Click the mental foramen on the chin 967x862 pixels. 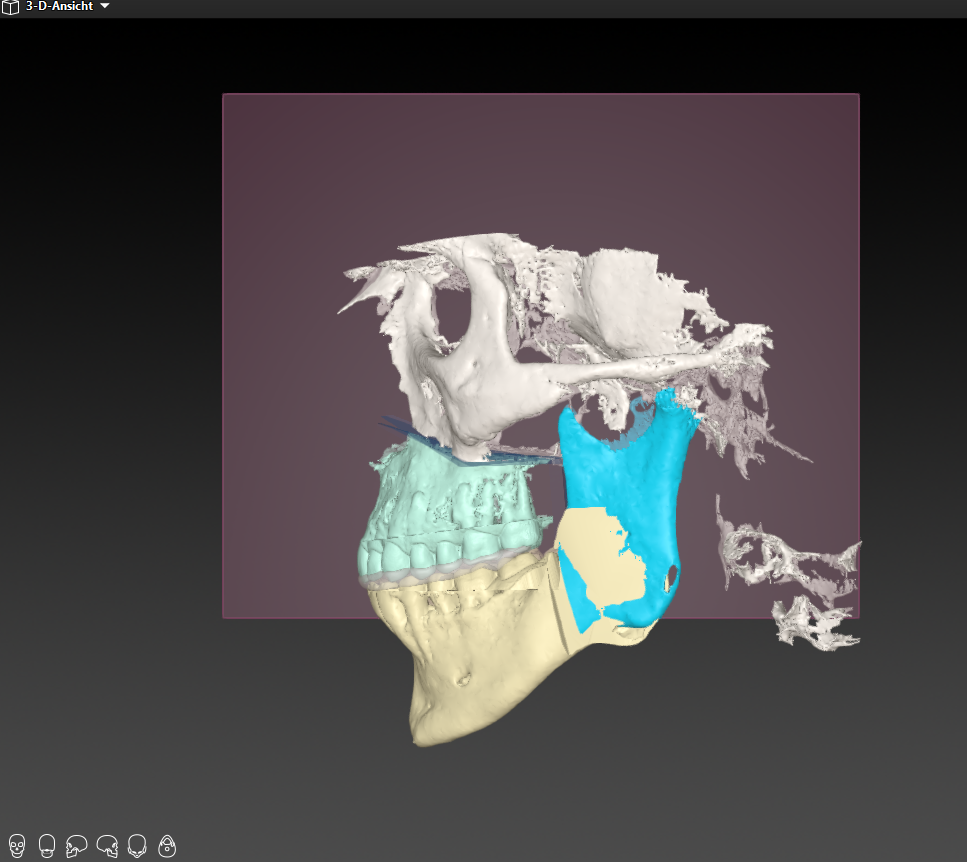(x=463, y=683)
